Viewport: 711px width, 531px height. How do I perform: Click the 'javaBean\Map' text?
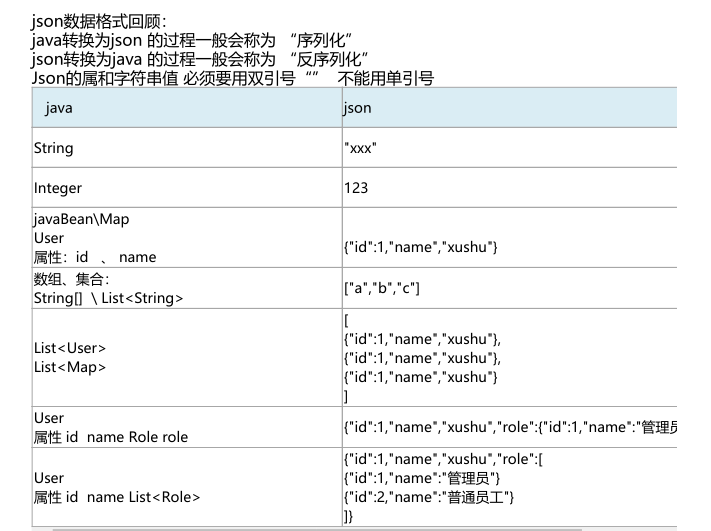(x=82, y=219)
